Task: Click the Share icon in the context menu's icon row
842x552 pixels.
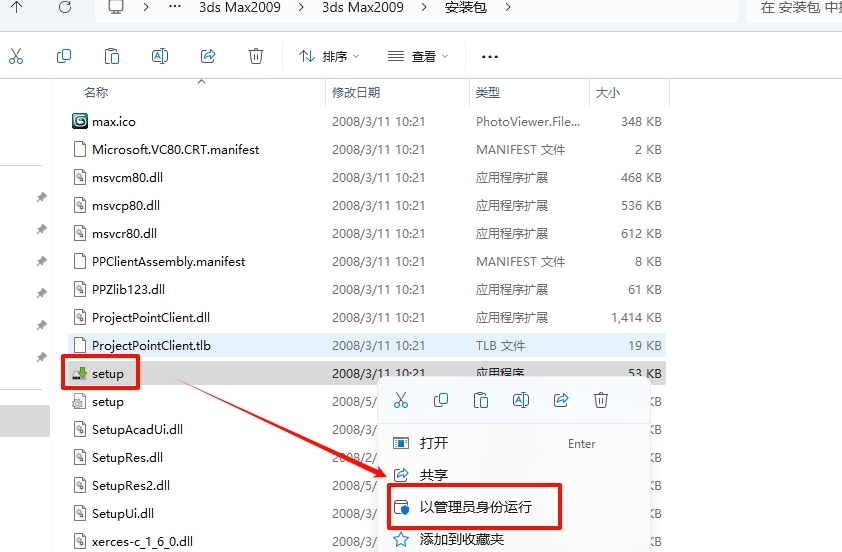Action: click(x=561, y=400)
